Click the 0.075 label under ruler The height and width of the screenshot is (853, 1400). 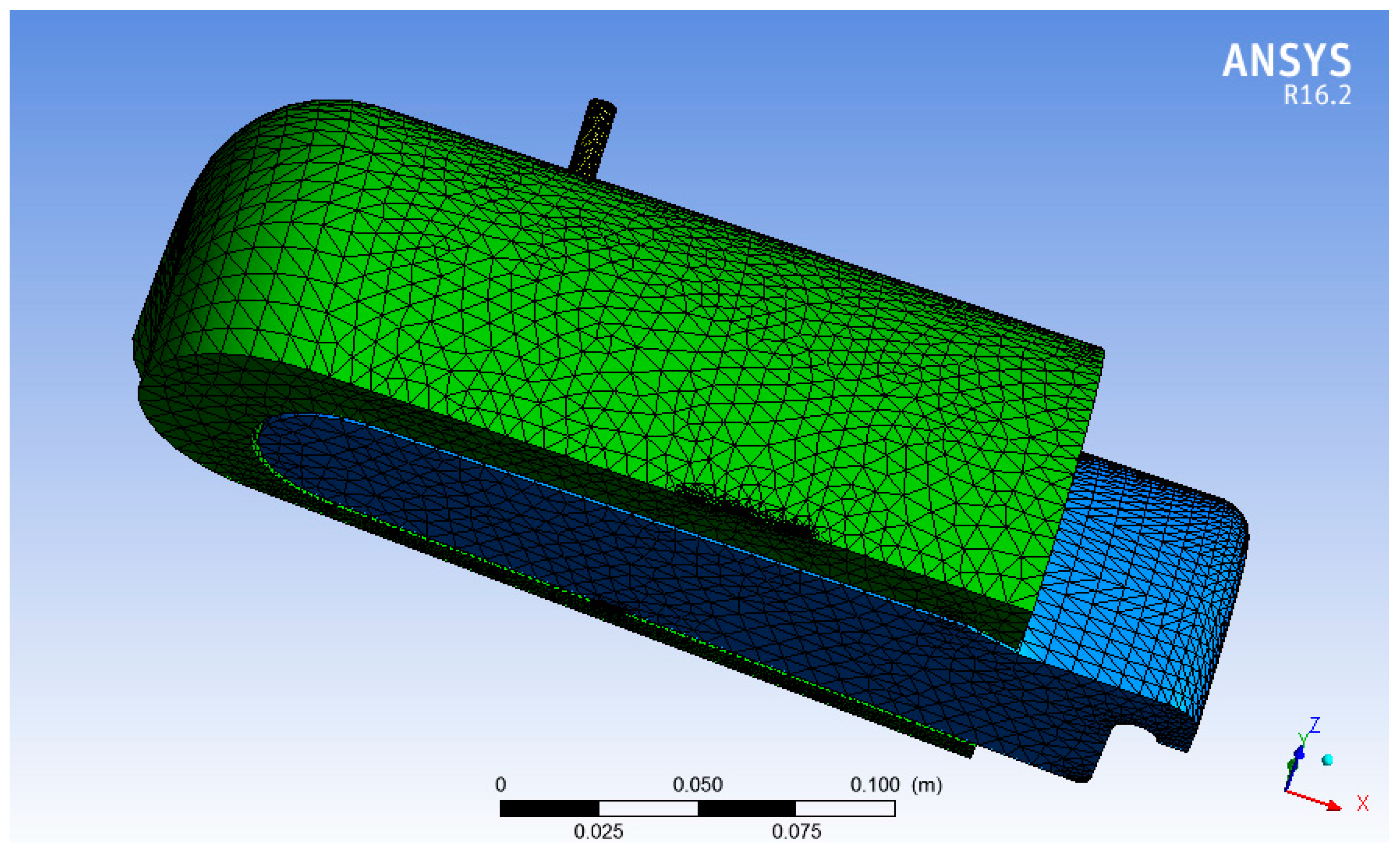pyautogui.click(x=796, y=832)
